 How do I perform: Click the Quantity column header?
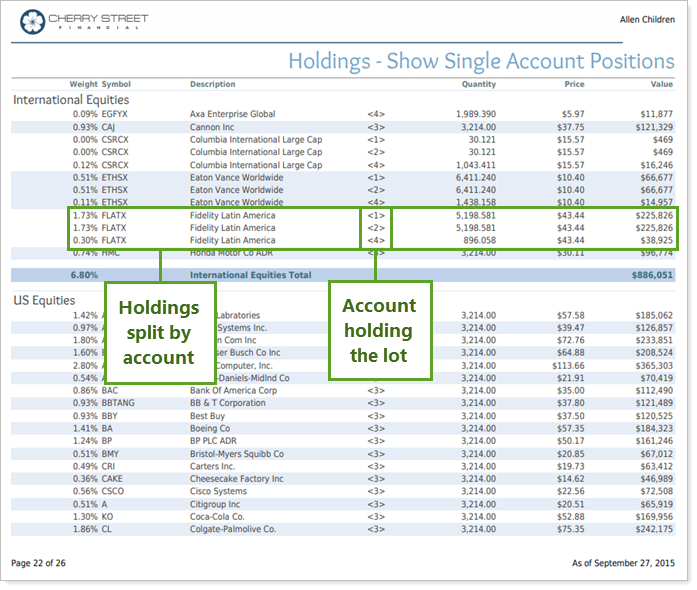478,84
